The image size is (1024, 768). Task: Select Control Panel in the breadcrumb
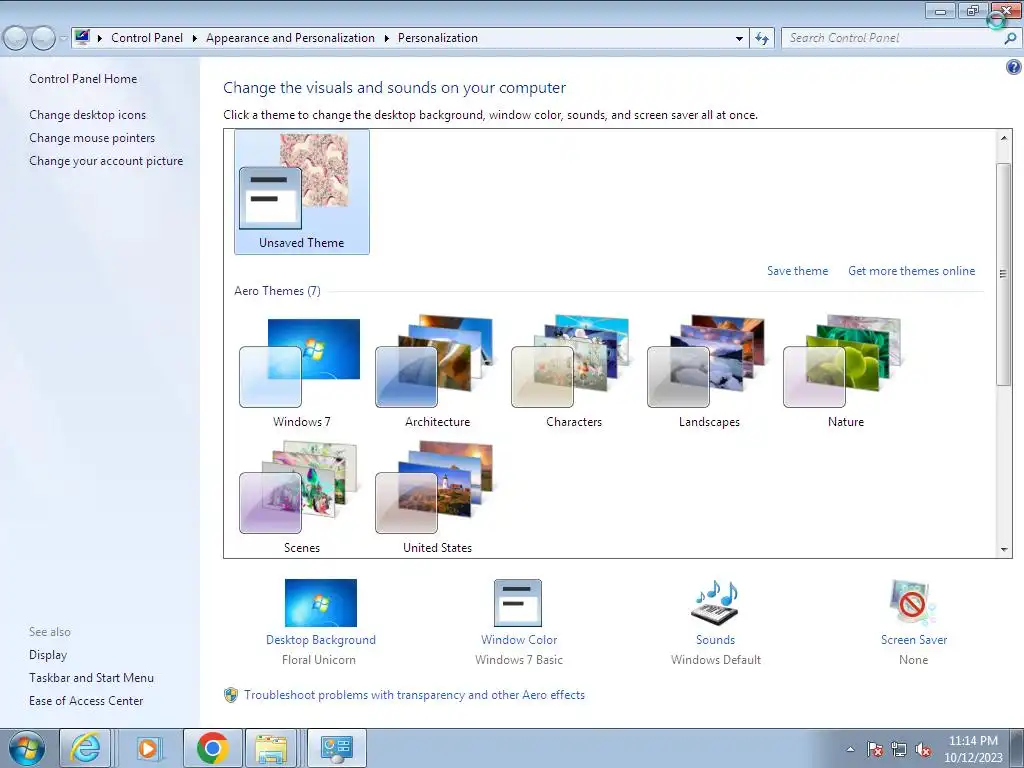pos(147,38)
